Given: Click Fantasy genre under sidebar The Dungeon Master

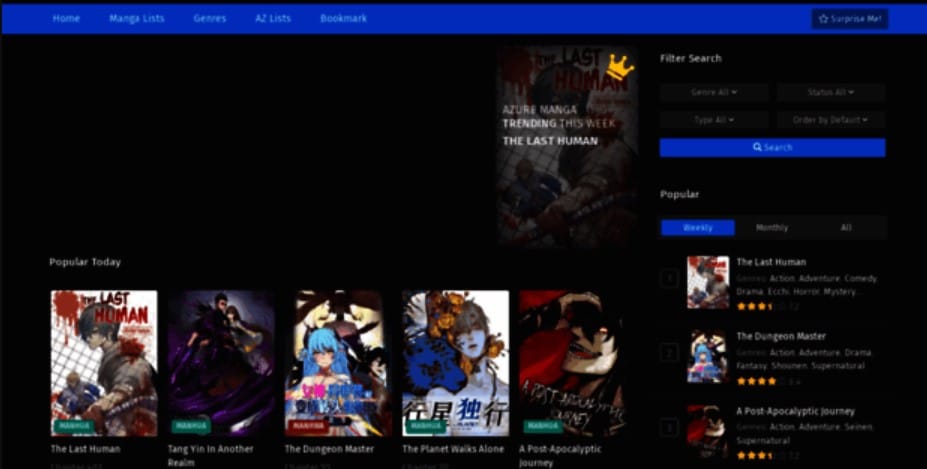Looking at the screenshot, I should pos(751,366).
